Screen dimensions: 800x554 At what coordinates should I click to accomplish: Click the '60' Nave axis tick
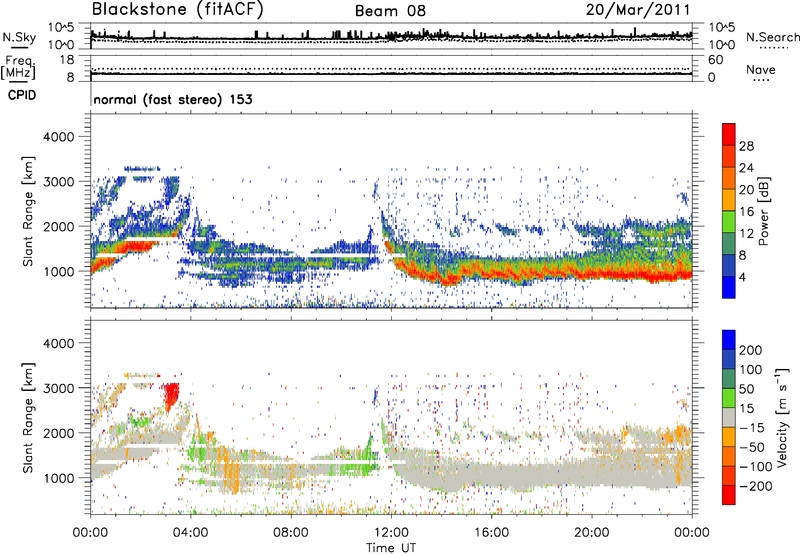(715, 60)
